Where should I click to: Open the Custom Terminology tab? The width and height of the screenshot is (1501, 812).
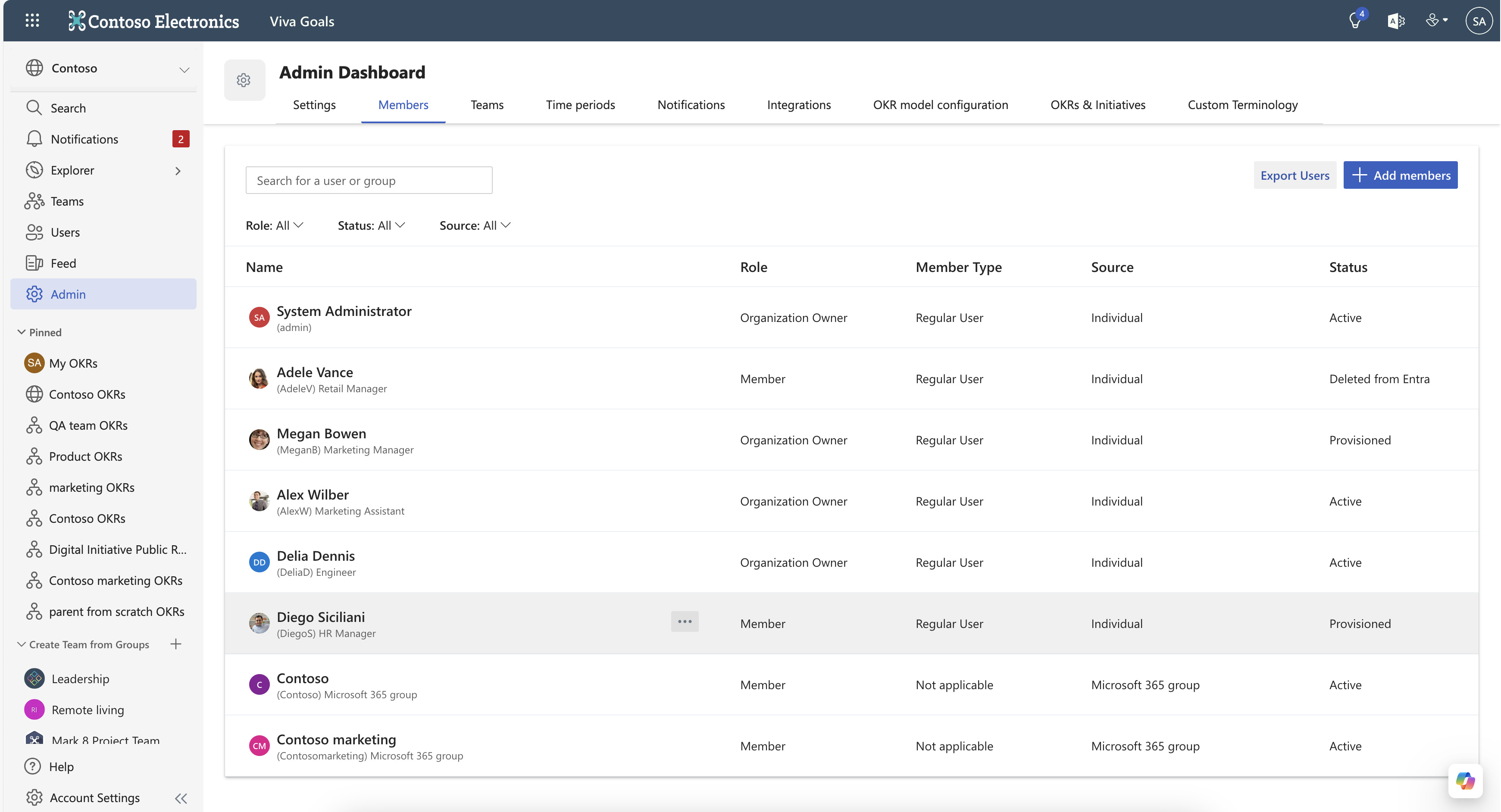[1242, 104]
